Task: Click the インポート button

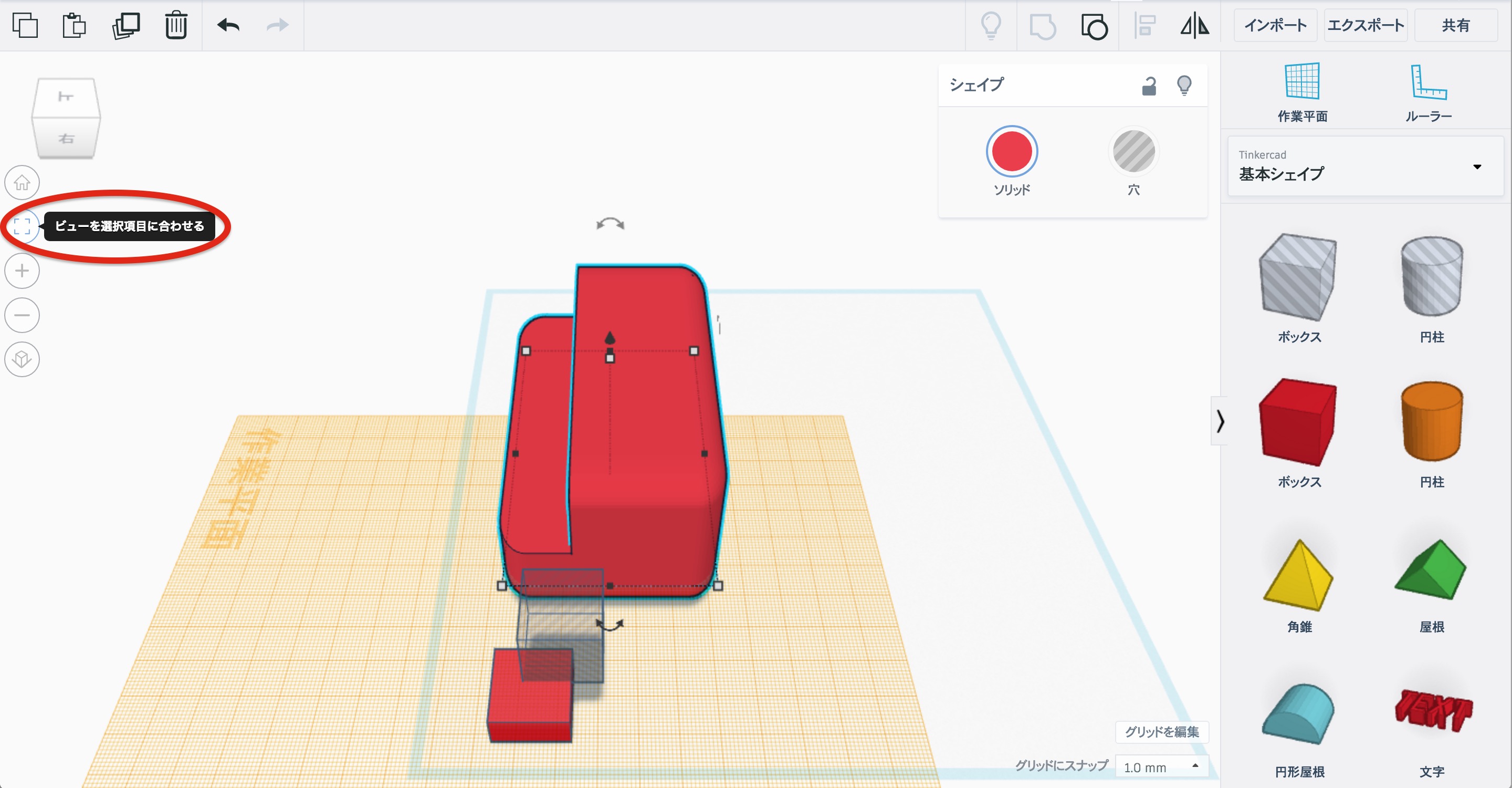Action: coord(1275,25)
